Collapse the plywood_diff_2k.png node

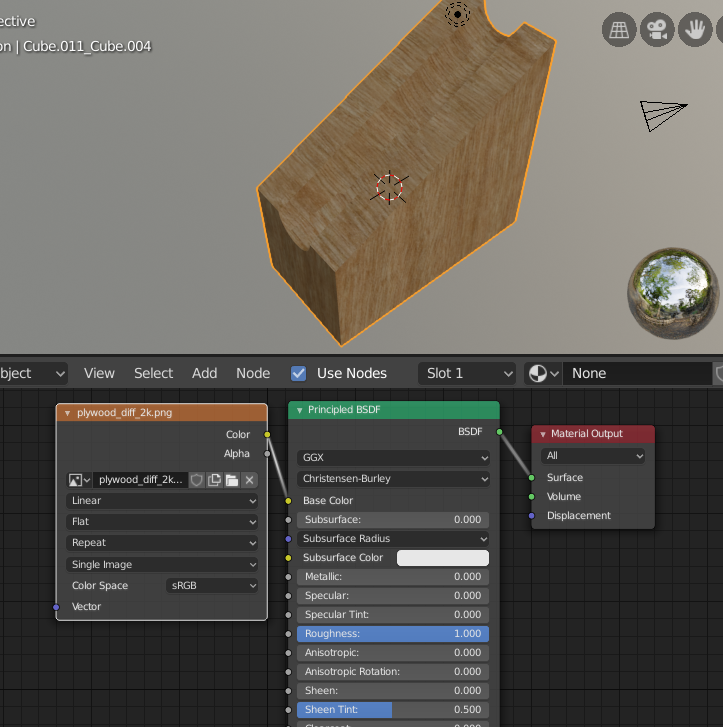(x=67, y=413)
